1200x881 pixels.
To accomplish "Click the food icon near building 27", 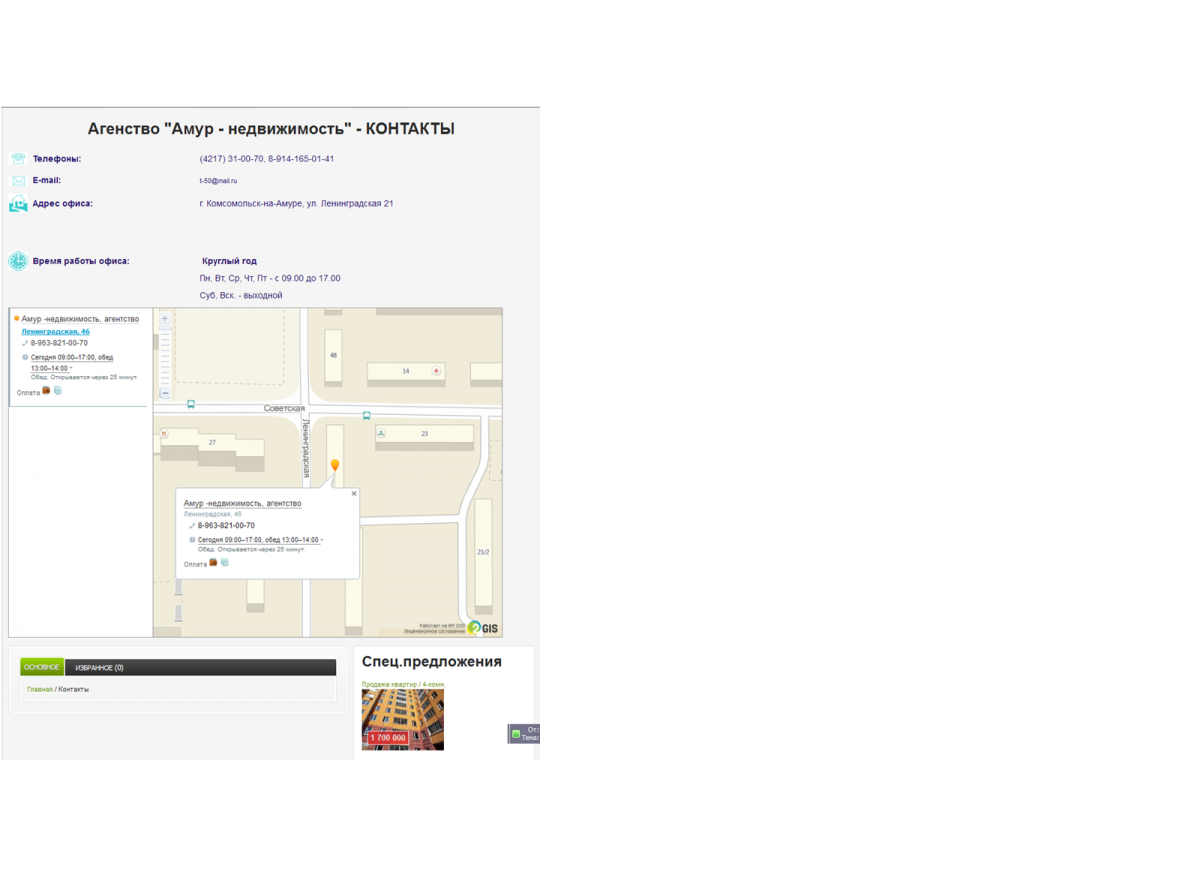I will pyautogui.click(x=164, y=434).
